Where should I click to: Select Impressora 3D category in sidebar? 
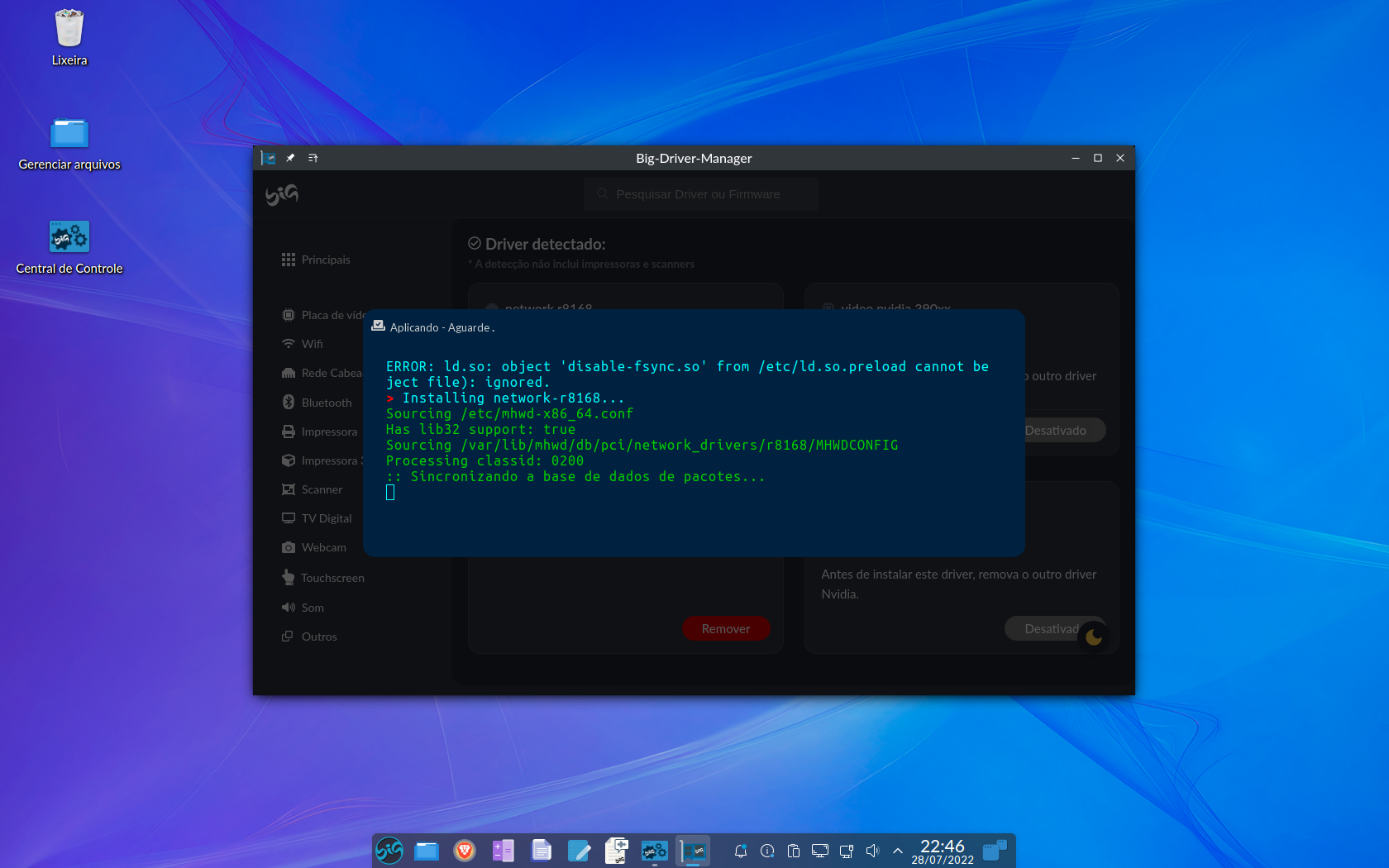(x=322, y=460)
